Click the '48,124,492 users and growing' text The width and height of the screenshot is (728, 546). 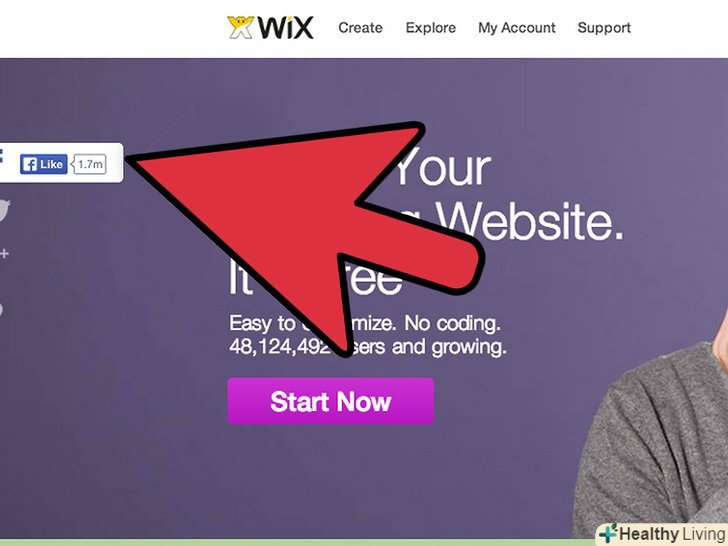[368, 347]
